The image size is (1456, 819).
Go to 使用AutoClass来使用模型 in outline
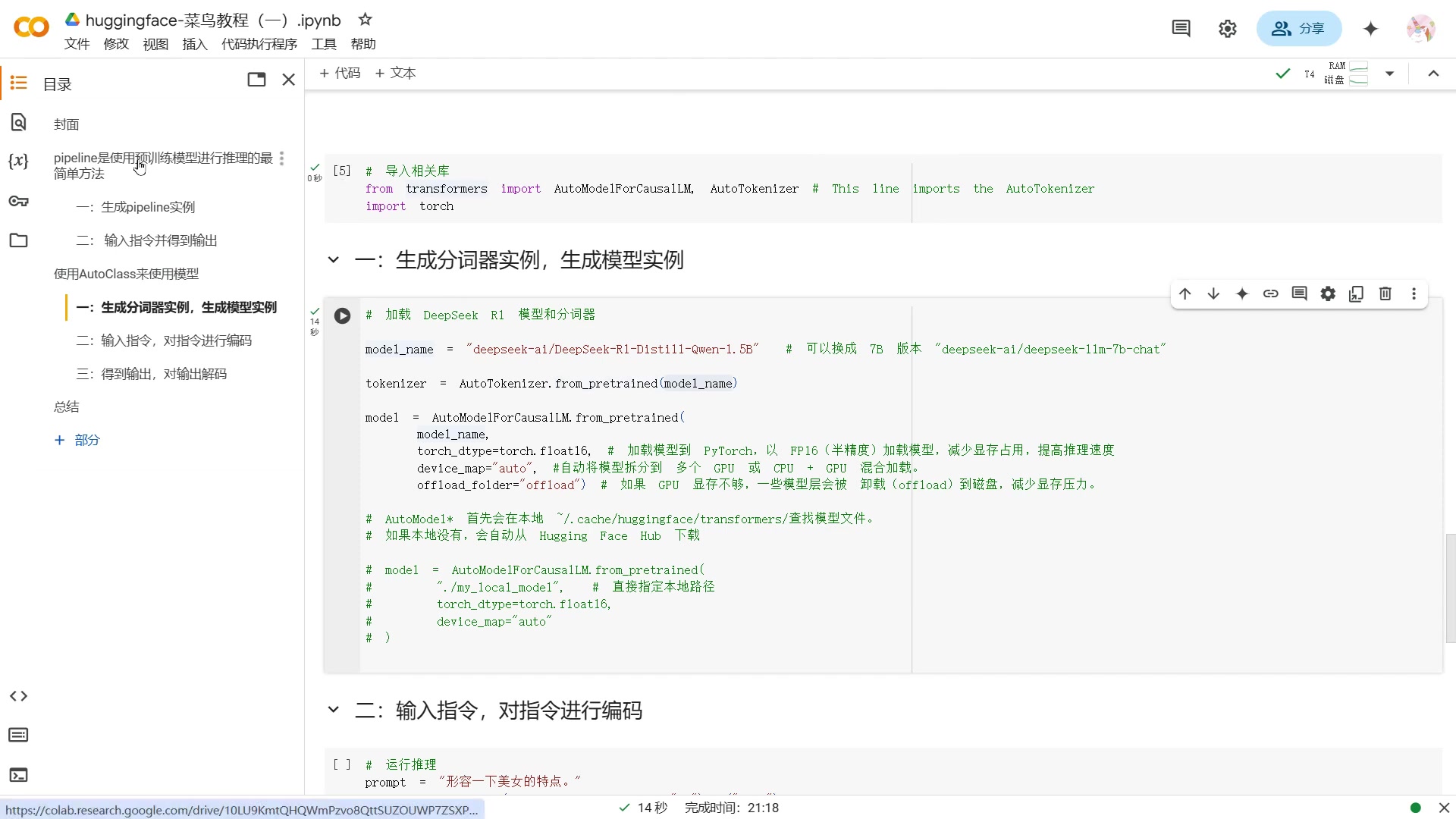(126, 274)
